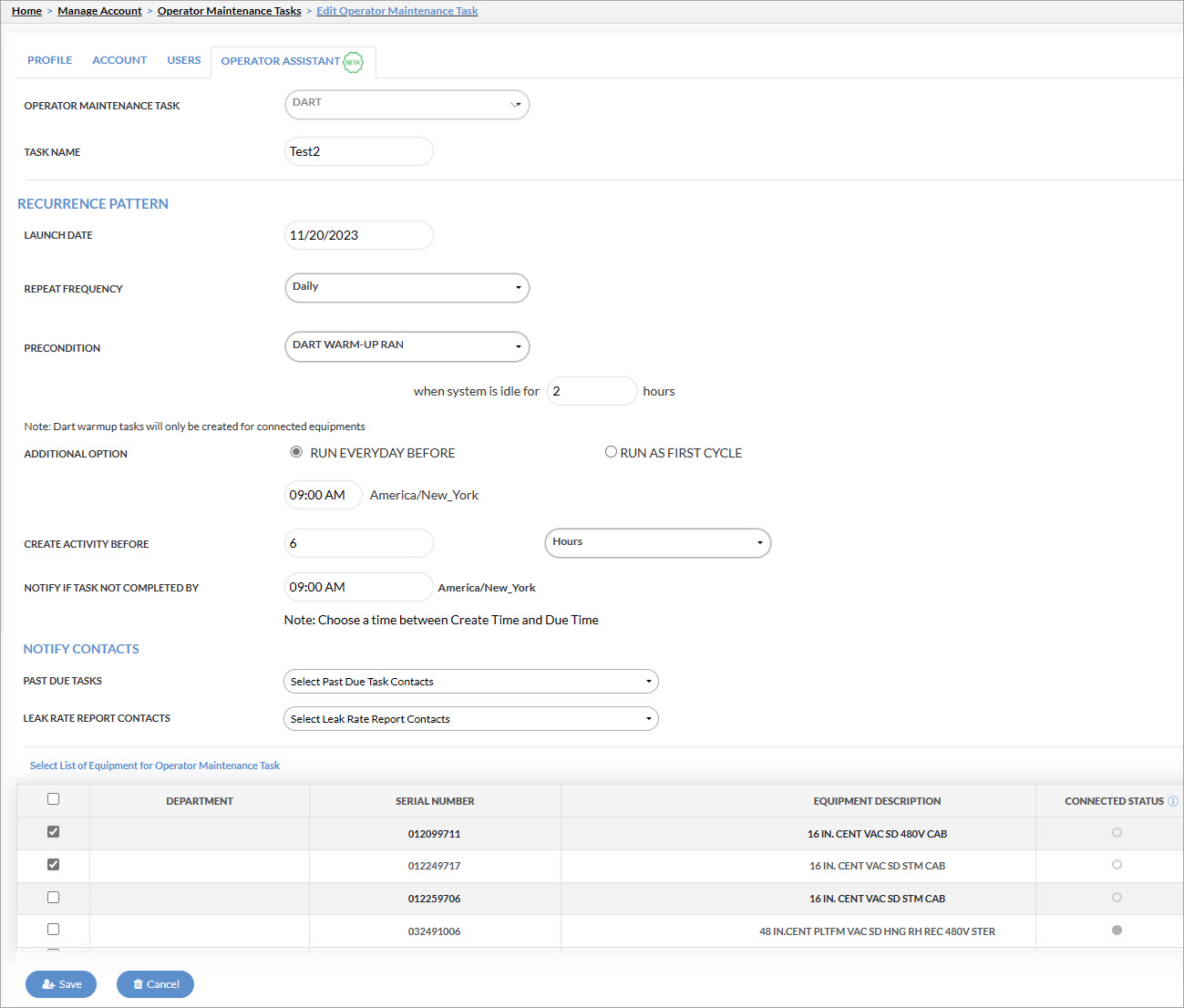Check equipment row 012259706
This screenshot has width=1184, height=1008.
(x=53, y=898)
